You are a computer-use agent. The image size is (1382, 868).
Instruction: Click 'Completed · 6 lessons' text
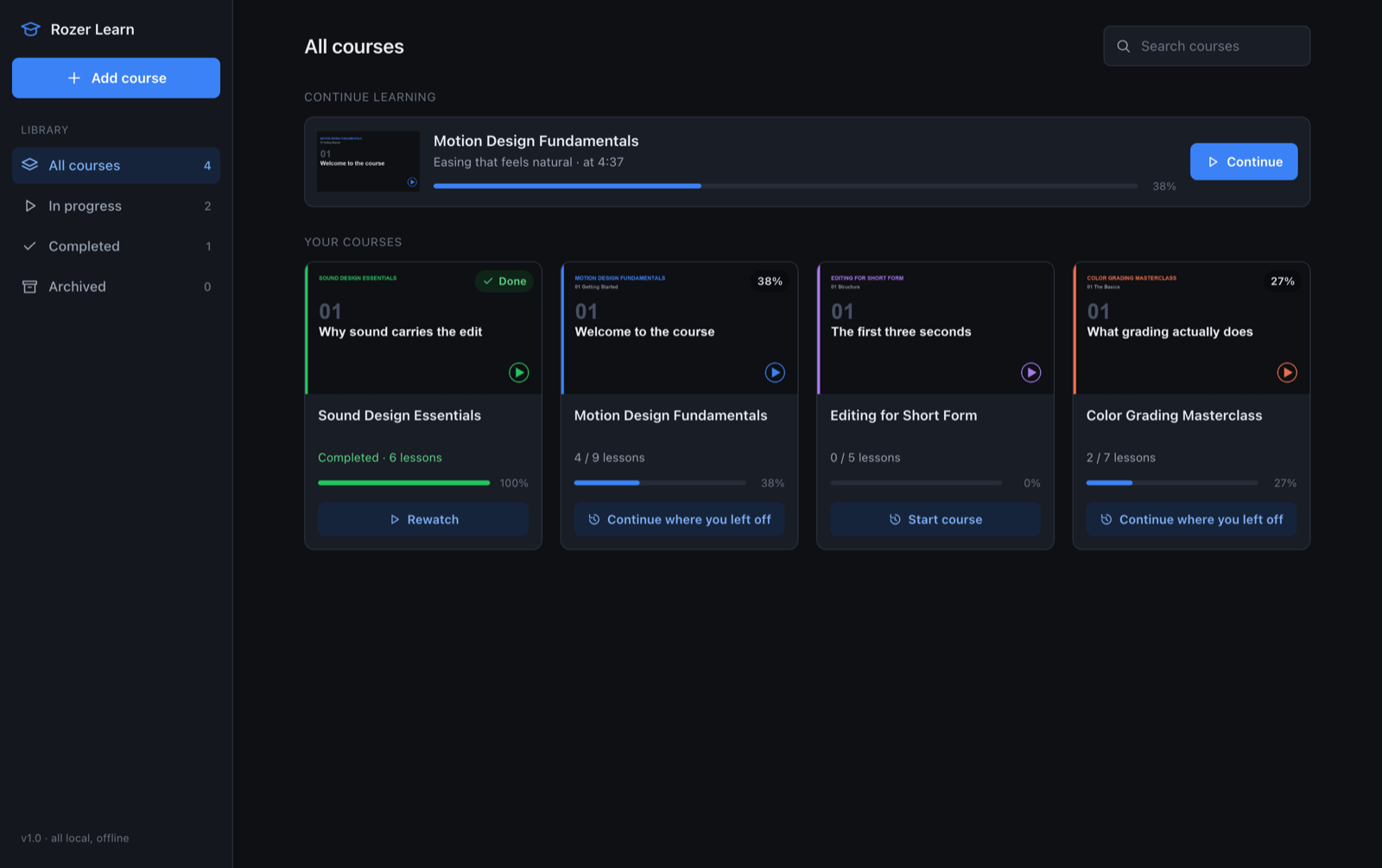point(380,458)
